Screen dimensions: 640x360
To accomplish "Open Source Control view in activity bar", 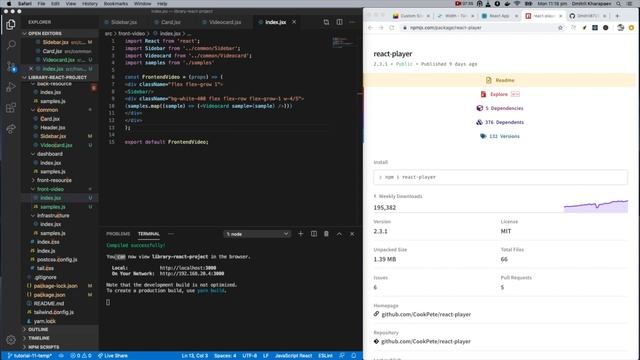I will 11,66.
